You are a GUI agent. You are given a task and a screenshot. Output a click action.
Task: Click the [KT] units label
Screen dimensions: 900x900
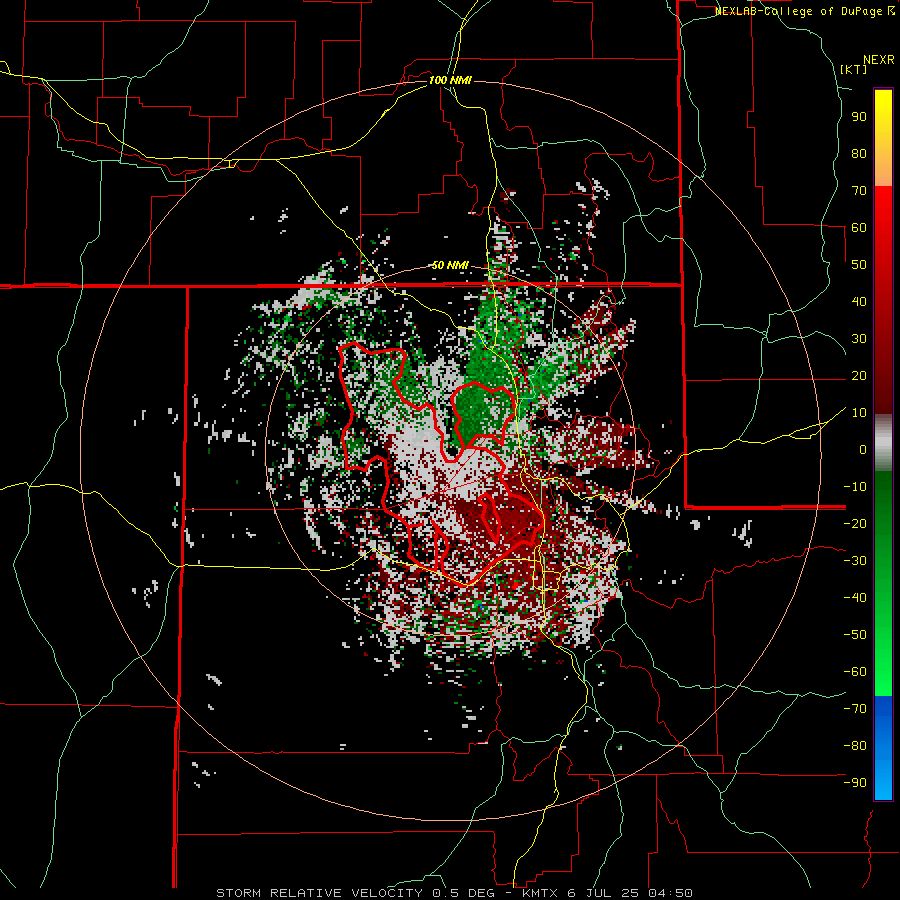tap(854, 69)
